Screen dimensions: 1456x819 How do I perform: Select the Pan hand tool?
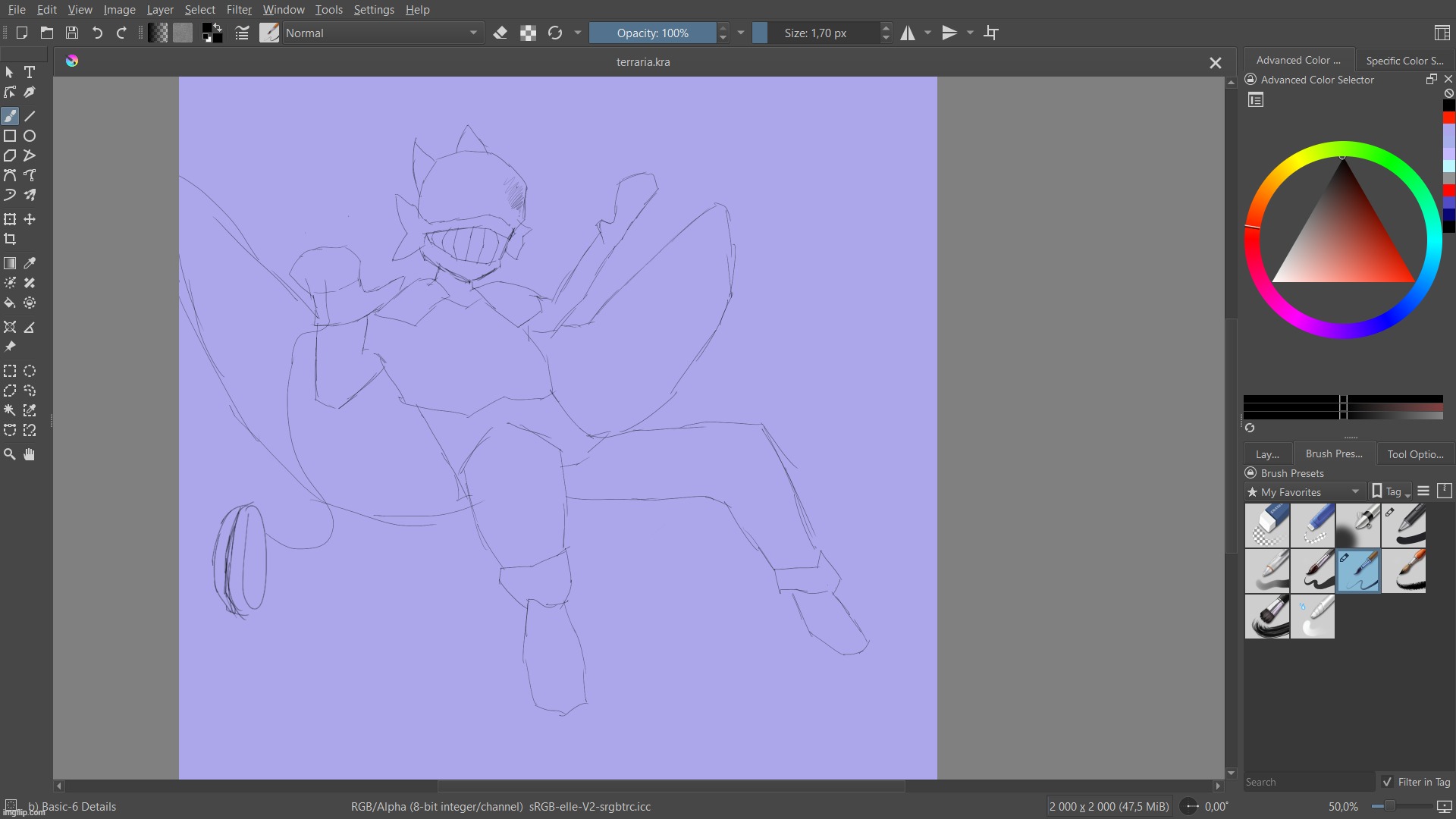click(x=30, y=454)
